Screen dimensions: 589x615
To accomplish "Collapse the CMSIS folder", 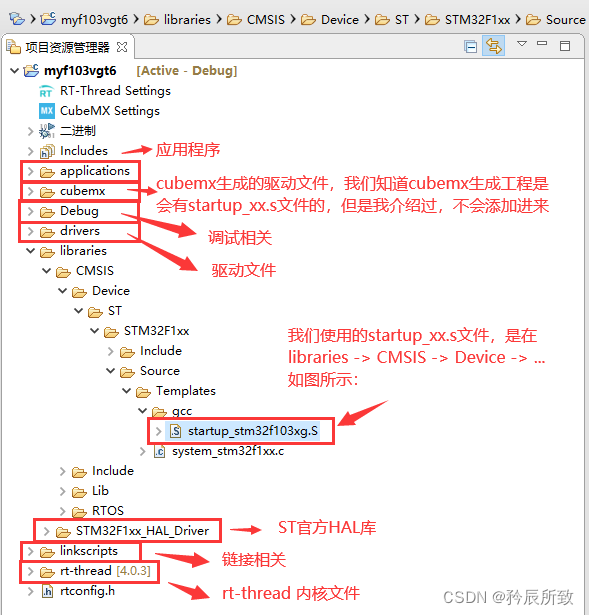I will [x=46, y=271].
